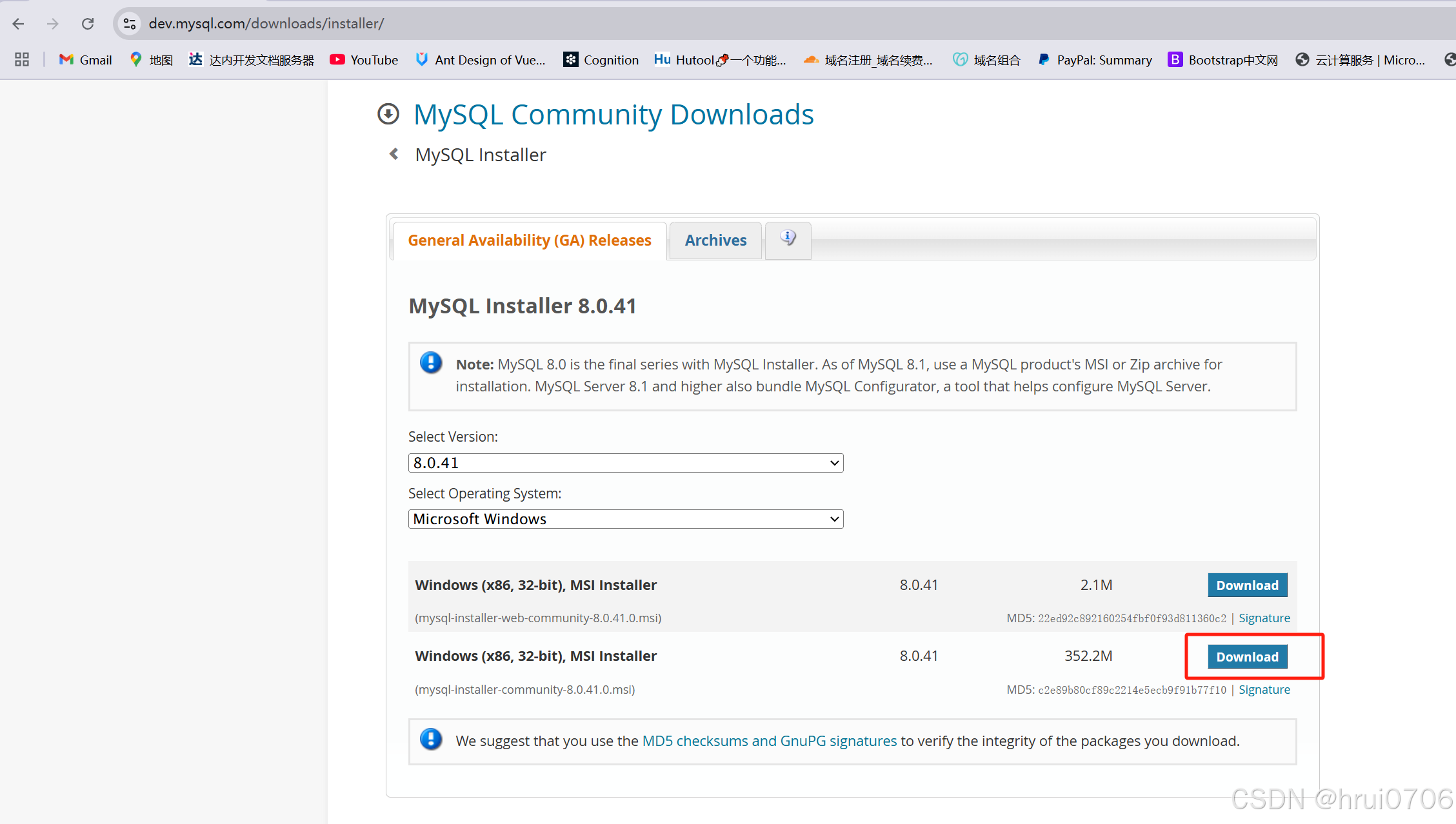This screenshot has width=1456, height=824.
Task: Click the MySQL Community Downloads heading link
Action: coord(613,115)
